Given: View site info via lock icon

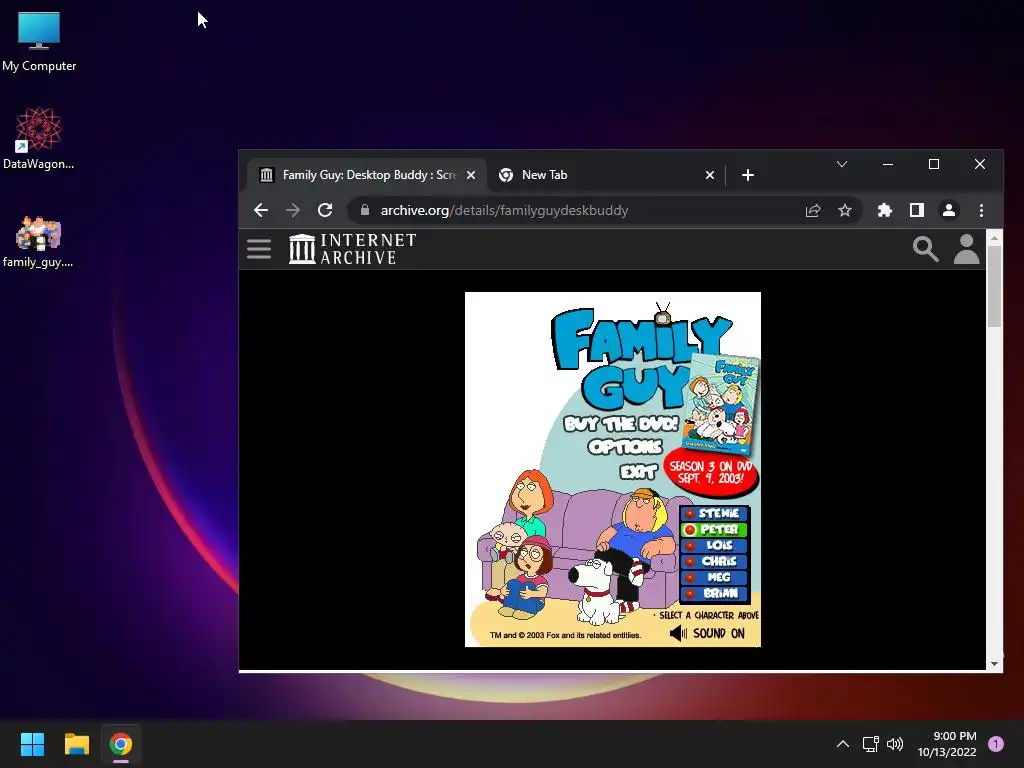Looking at the screenshot, I should (x=365, y=210).
